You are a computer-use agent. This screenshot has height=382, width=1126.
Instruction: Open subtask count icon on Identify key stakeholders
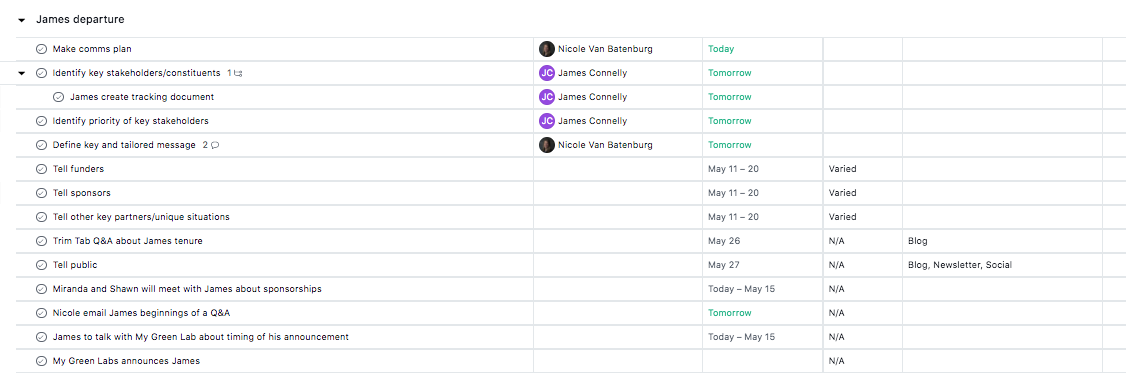(x=235, y=73)
